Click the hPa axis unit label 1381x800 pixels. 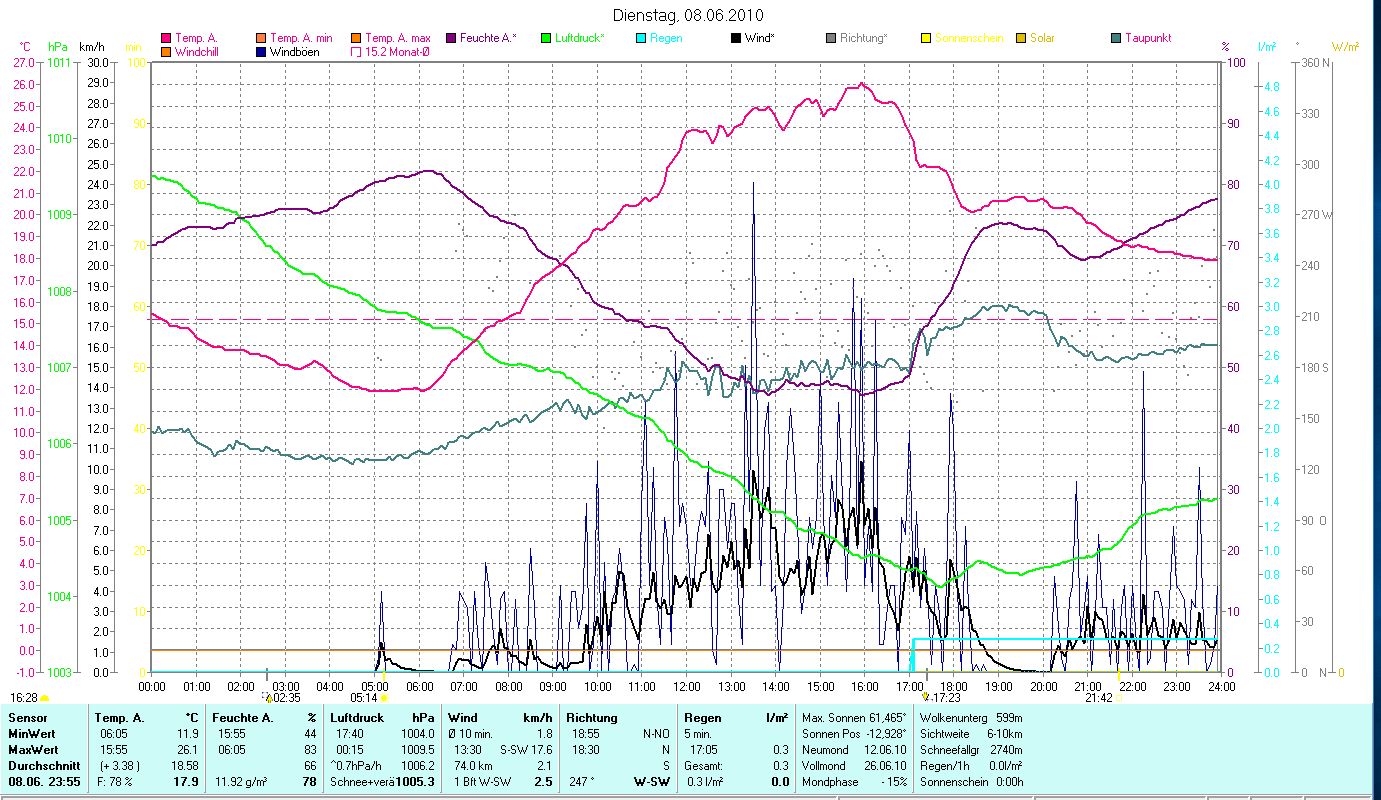(x=58, y=47)
